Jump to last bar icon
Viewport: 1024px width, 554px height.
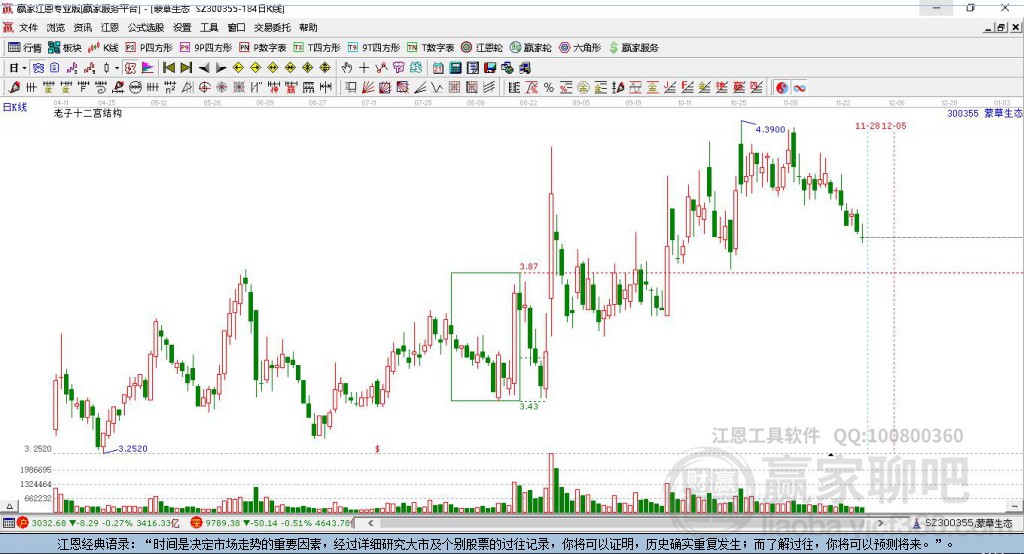click(x=186, y=68)
